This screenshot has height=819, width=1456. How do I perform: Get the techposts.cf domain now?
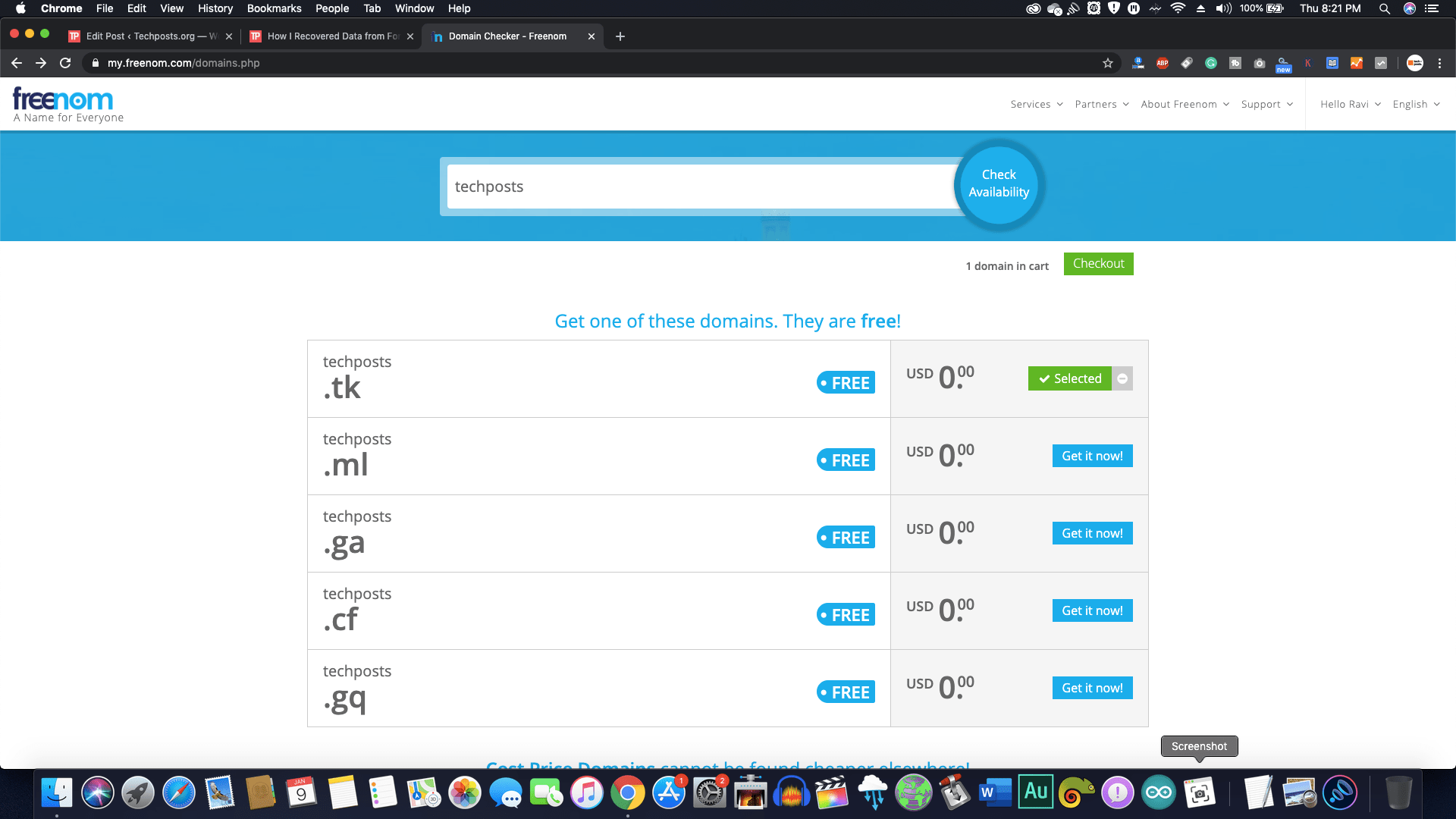1092,610
